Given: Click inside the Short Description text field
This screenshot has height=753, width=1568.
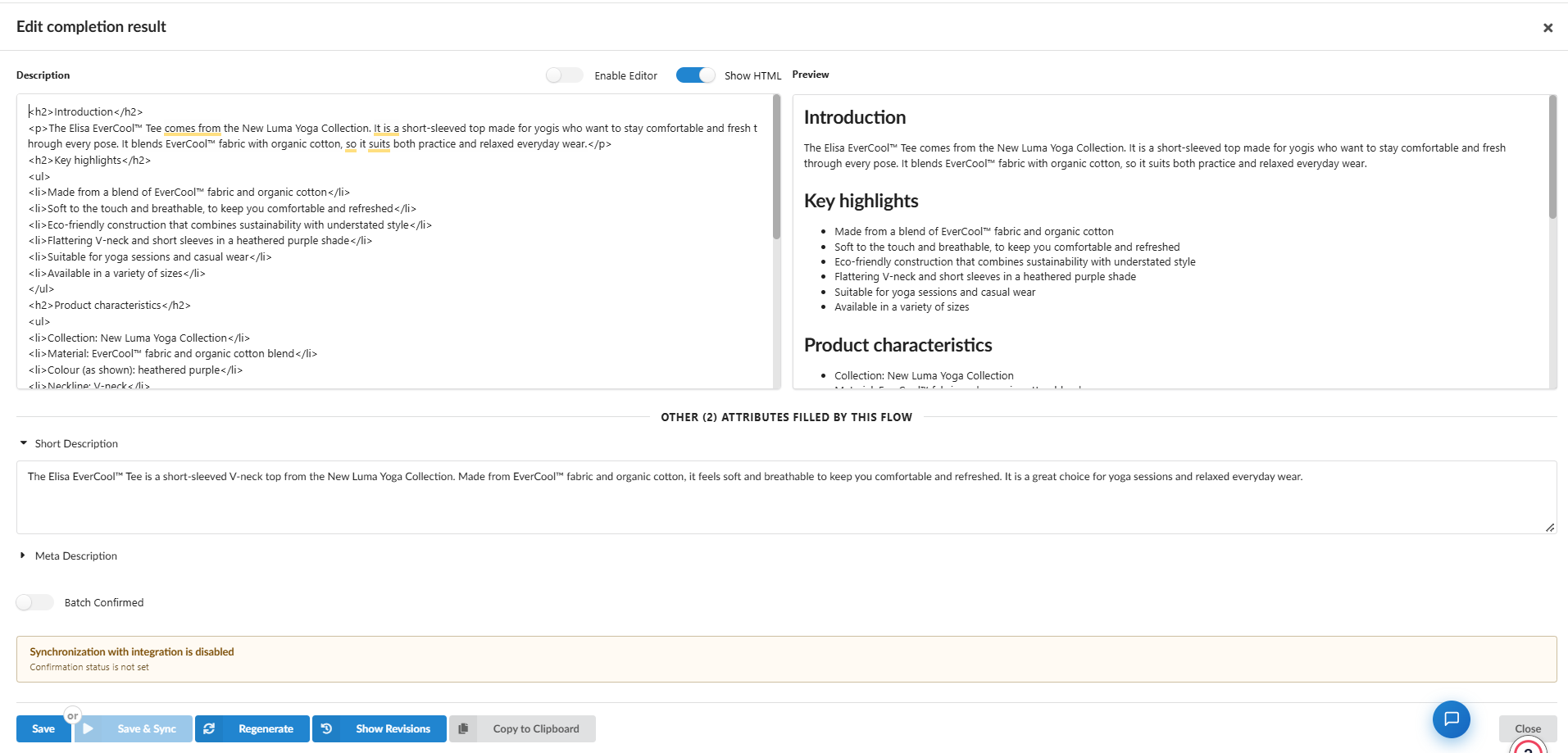Looking at the screenshot, I should tap(786, 497).
